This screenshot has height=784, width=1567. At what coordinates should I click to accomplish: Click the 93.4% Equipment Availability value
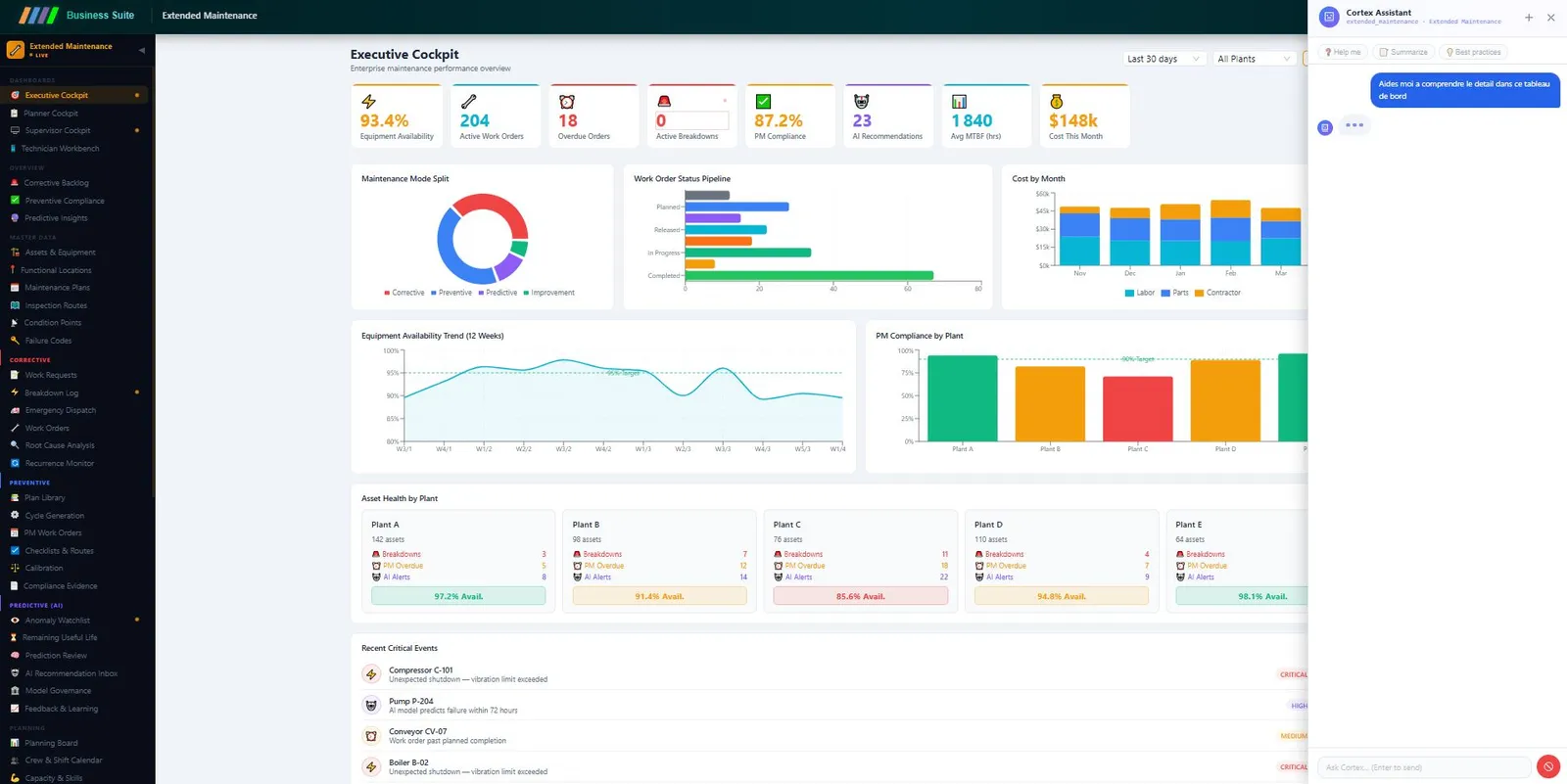(x=384, y=120)
